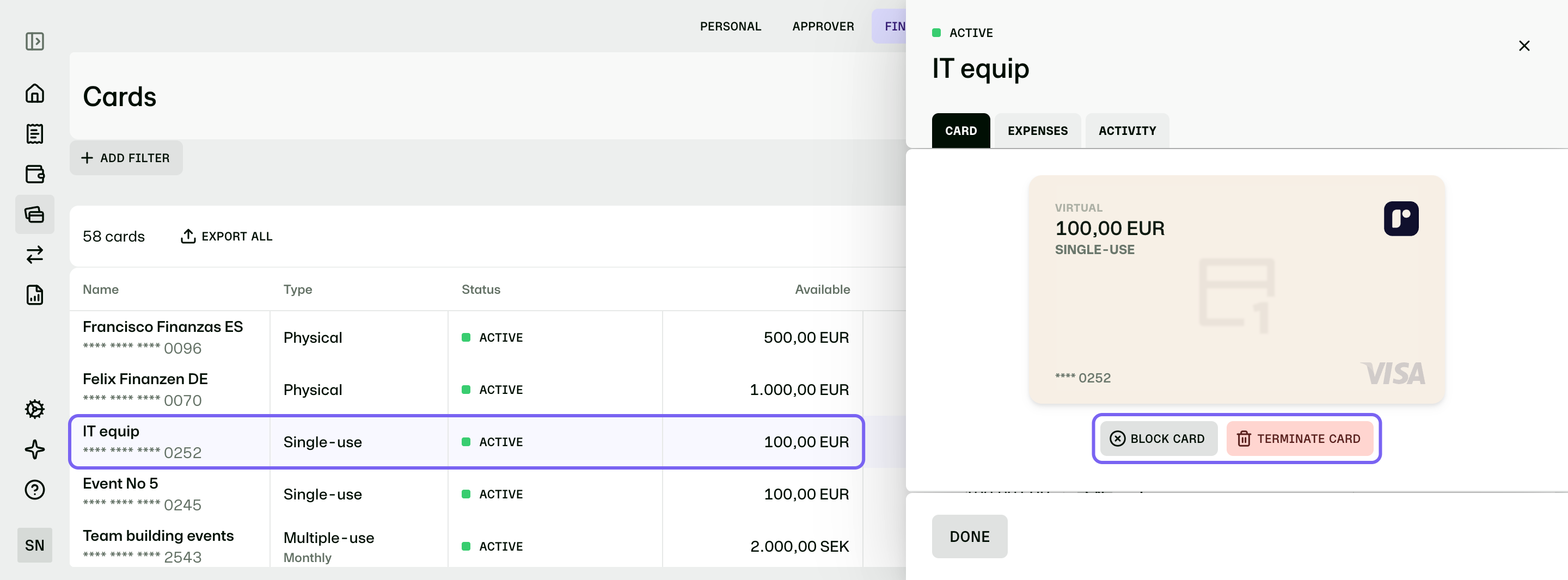
Task: Close the IT equip side panel
Action: [x=1523, y=46]
